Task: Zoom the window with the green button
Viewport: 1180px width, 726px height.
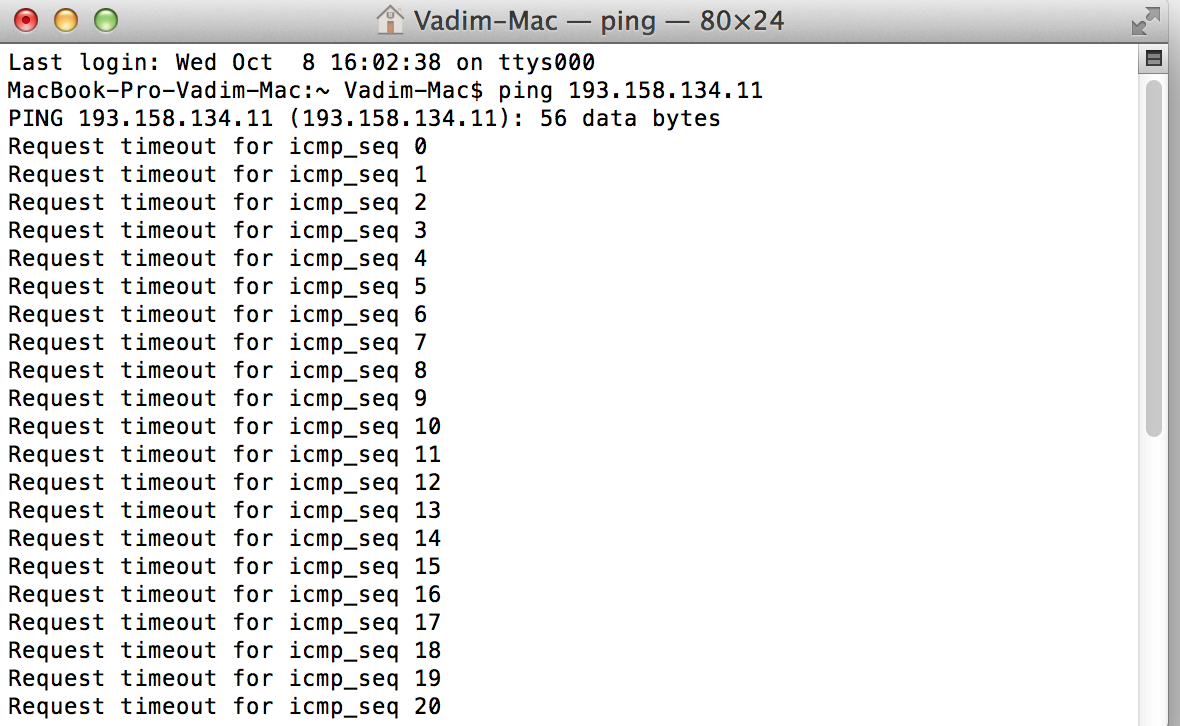Action: (x=106, y=20)
